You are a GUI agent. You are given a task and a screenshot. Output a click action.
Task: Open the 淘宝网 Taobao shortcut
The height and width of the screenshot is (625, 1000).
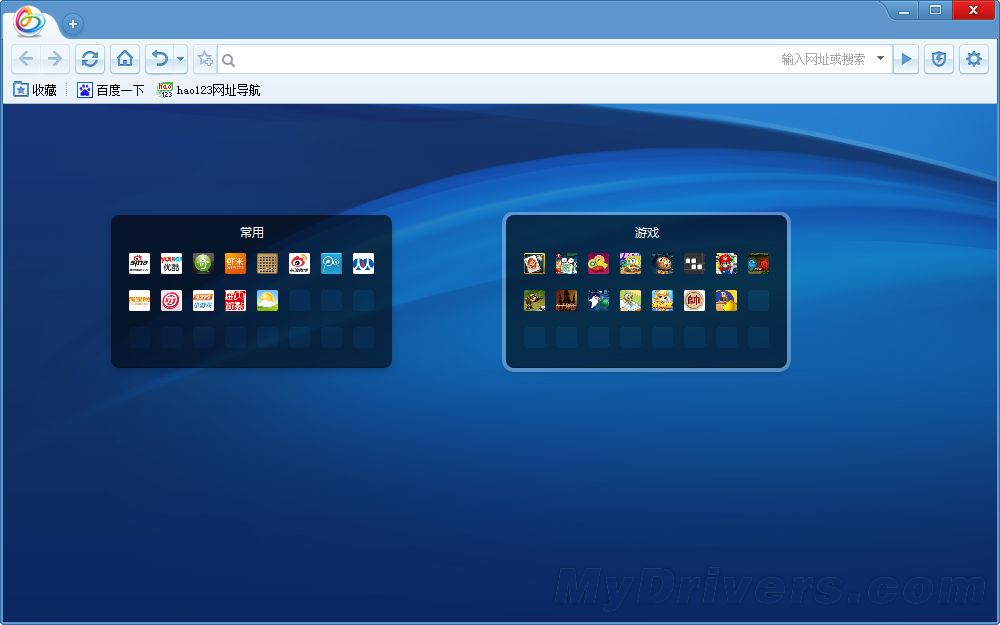tap(140, 300)
